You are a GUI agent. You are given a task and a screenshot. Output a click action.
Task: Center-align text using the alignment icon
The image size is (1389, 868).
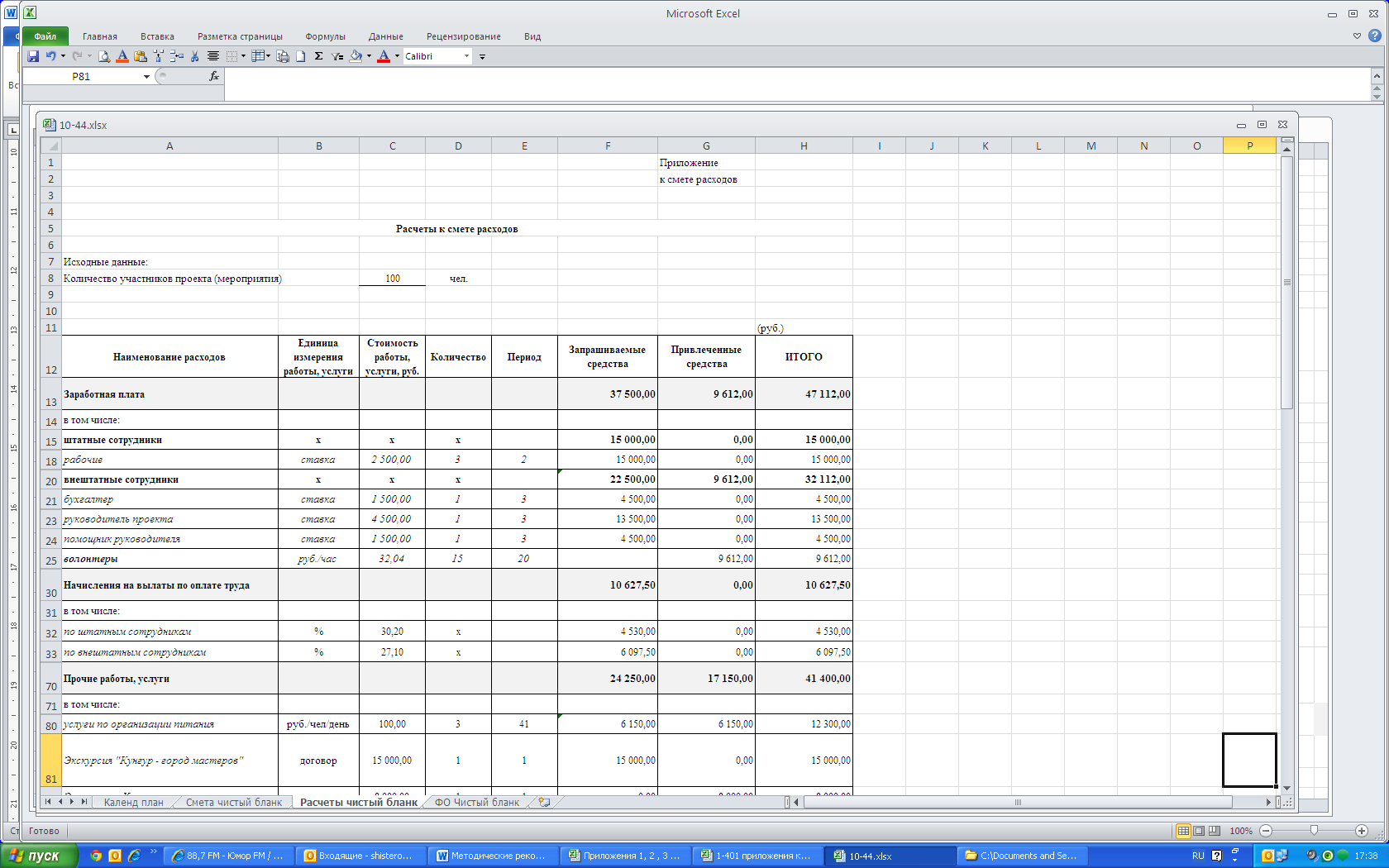[212, 56]
